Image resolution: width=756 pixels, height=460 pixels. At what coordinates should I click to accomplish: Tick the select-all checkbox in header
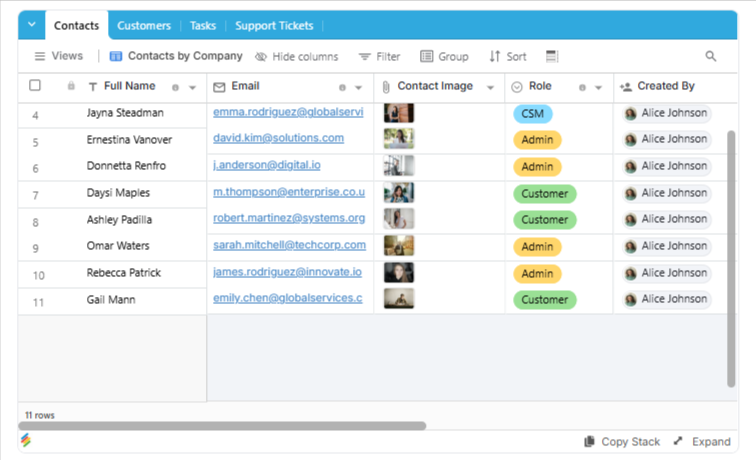(35, 85)
